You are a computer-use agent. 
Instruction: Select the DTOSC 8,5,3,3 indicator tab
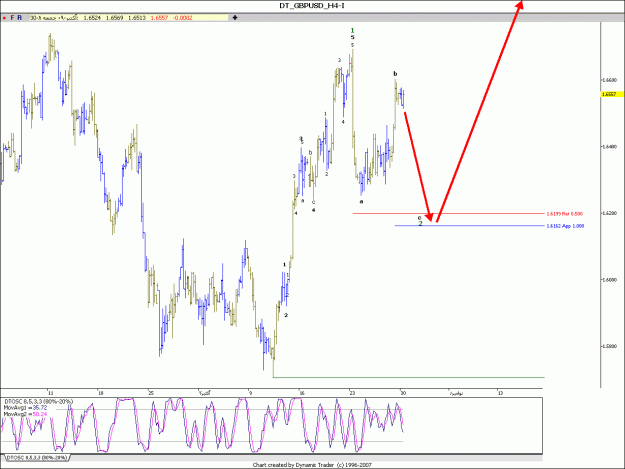[37, 458]
